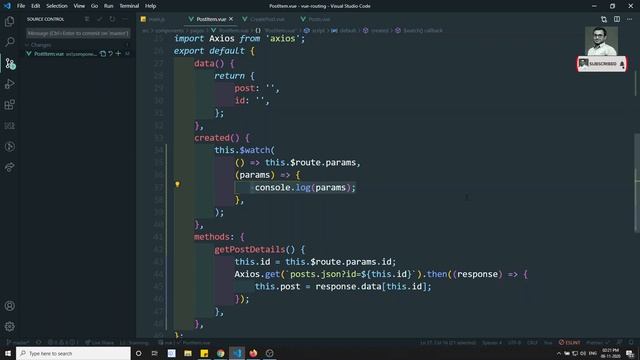Open the Extensions view

click(9, 105)
